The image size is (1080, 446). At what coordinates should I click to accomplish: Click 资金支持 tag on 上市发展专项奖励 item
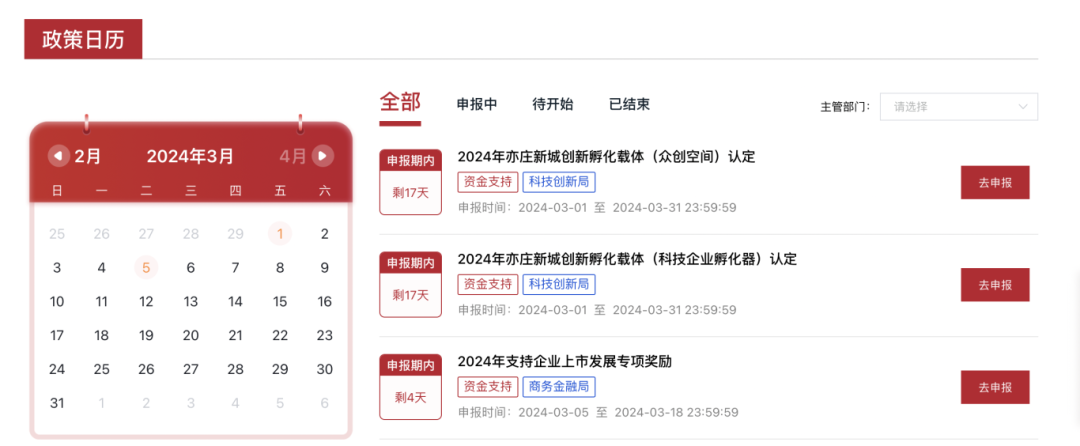point(488,386)
